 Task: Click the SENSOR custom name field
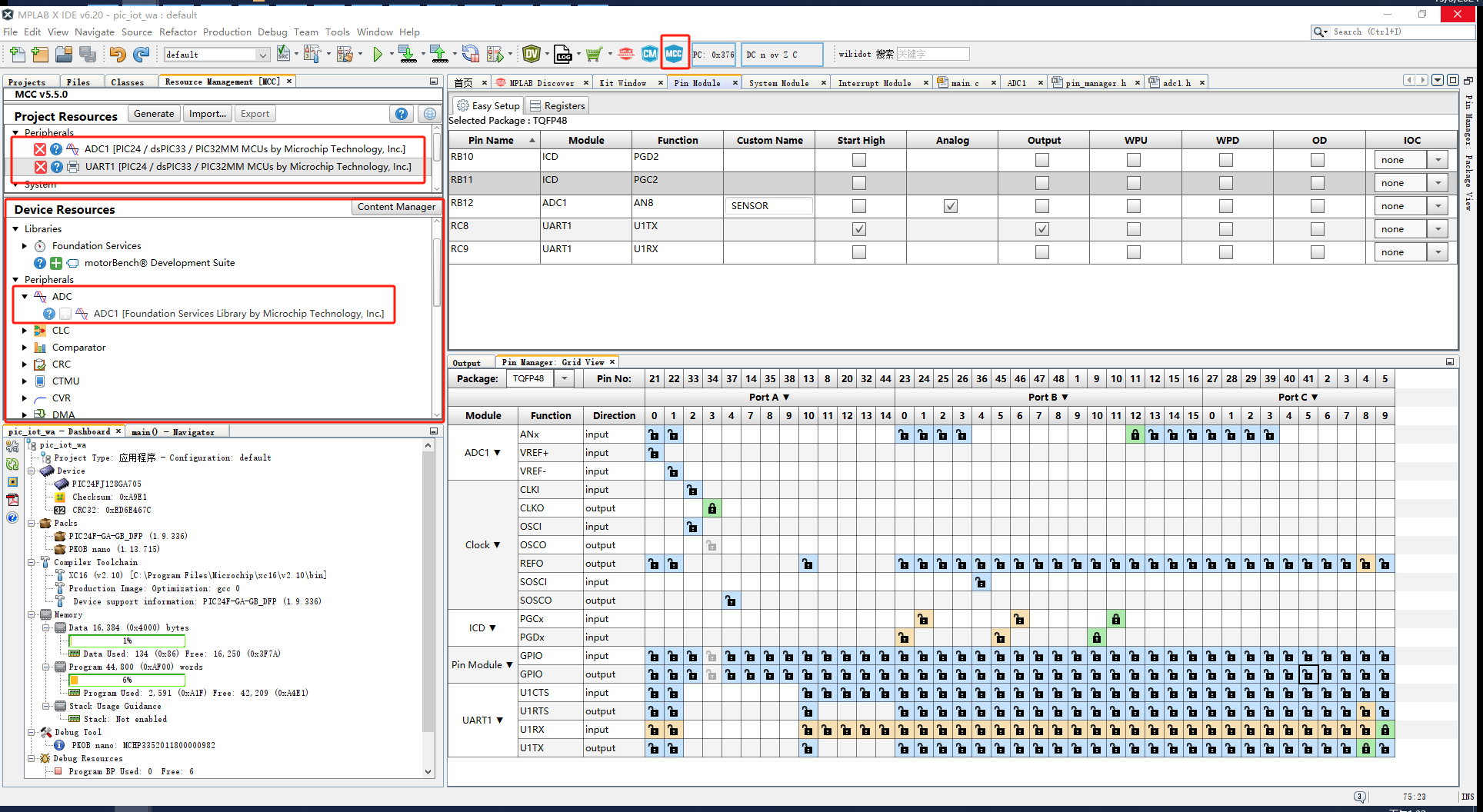click(768, 206)
